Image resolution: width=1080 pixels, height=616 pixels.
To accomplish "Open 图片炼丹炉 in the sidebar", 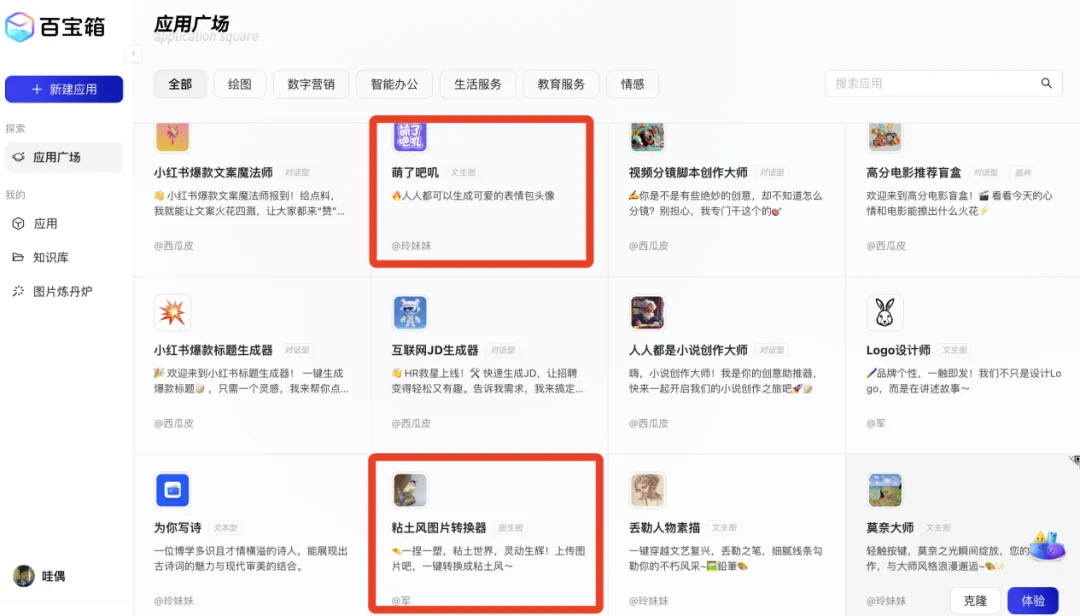I will 64,291.
